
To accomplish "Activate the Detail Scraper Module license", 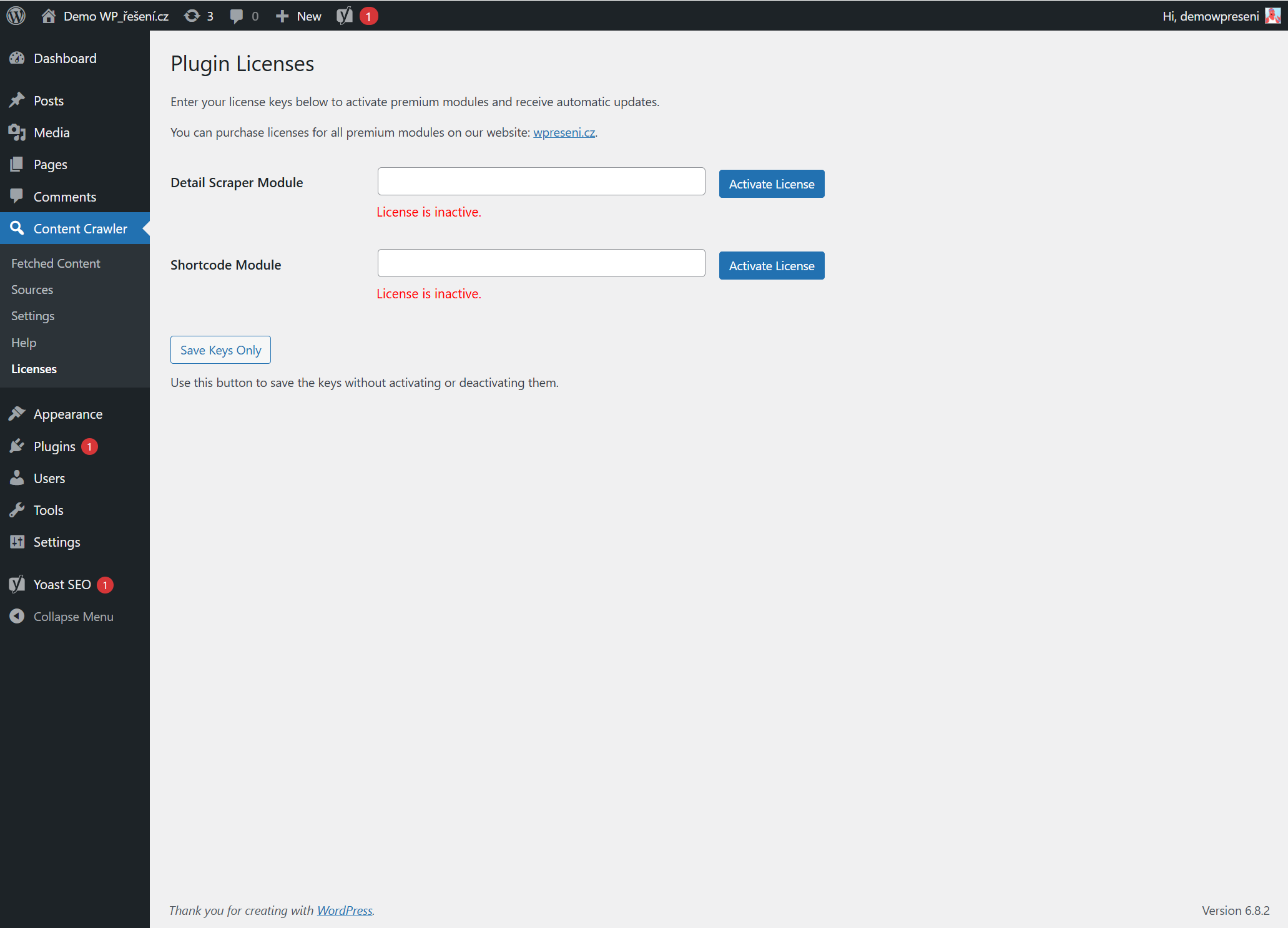I will coord(772,184).
